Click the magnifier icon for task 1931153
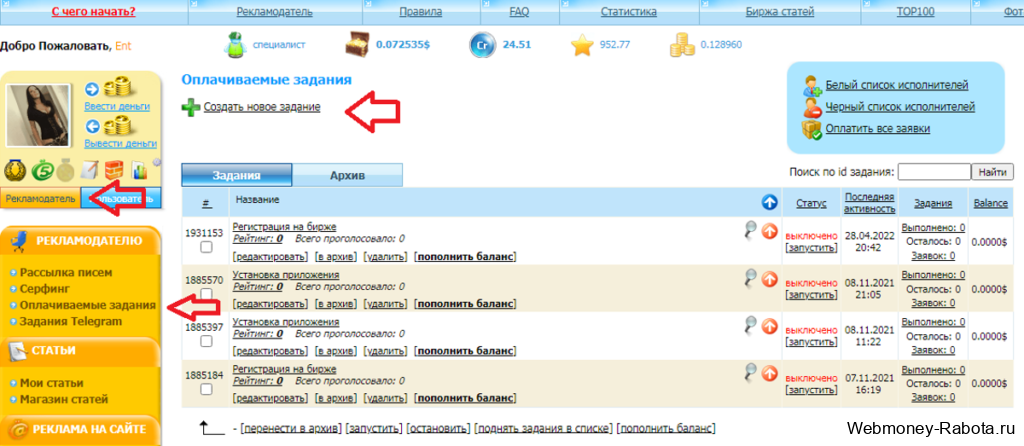The width and height of the screenshot is (1024, 446). 752,231
